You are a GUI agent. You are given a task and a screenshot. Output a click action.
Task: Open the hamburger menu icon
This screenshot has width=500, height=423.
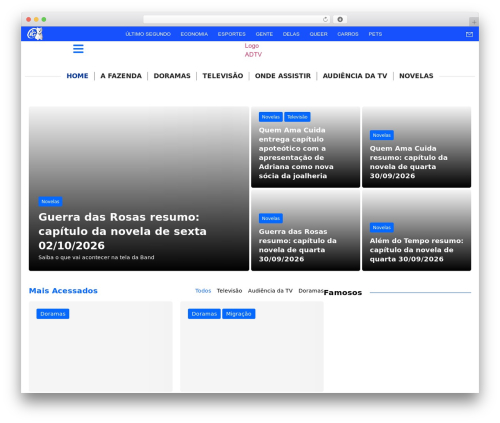[78, 49]
